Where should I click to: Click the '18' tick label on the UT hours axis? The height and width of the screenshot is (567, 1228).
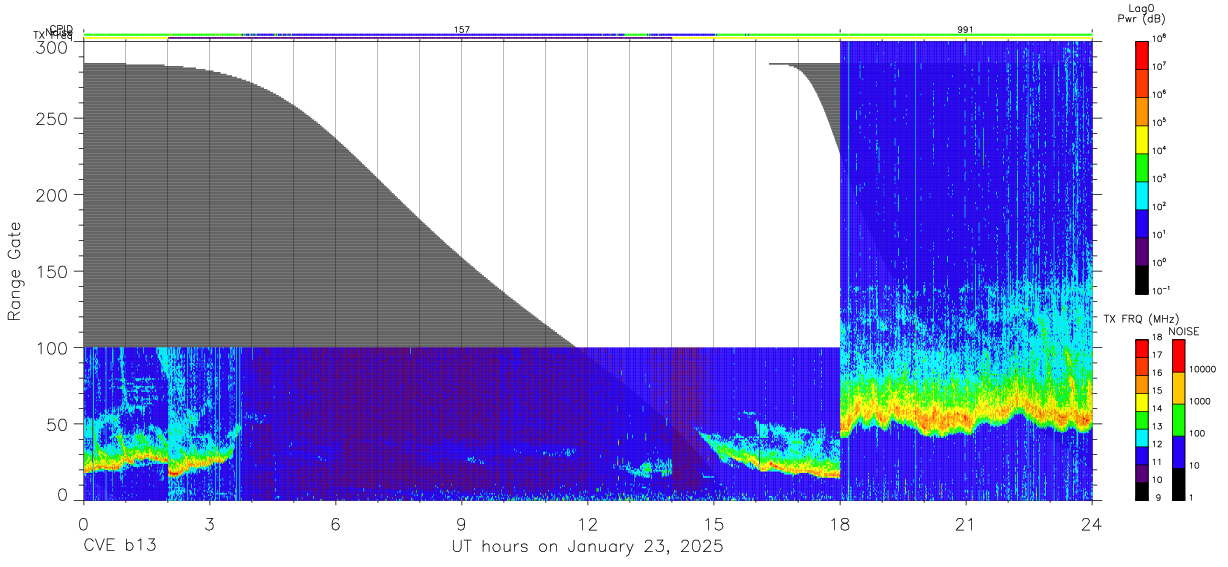click(840, 523)
